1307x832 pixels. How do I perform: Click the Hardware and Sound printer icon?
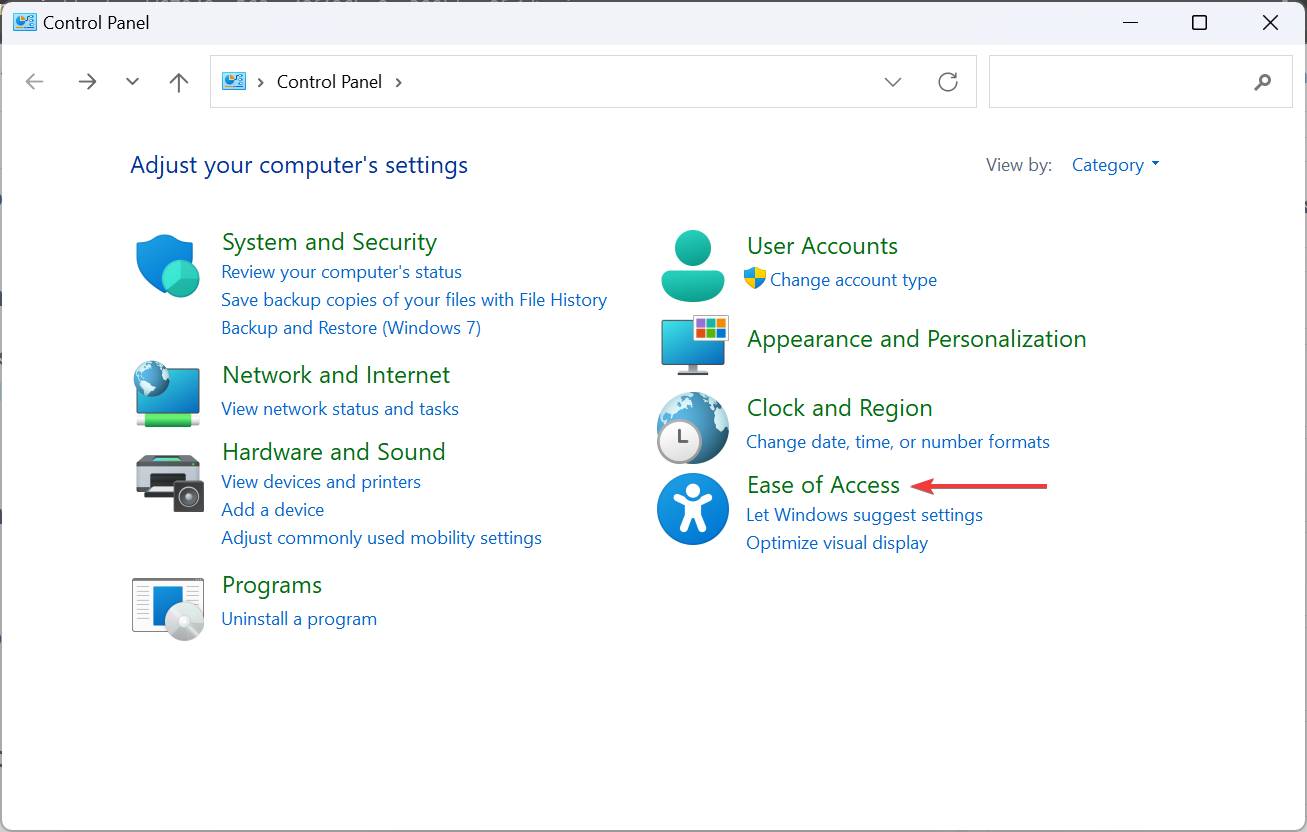[x=167, y=483]
